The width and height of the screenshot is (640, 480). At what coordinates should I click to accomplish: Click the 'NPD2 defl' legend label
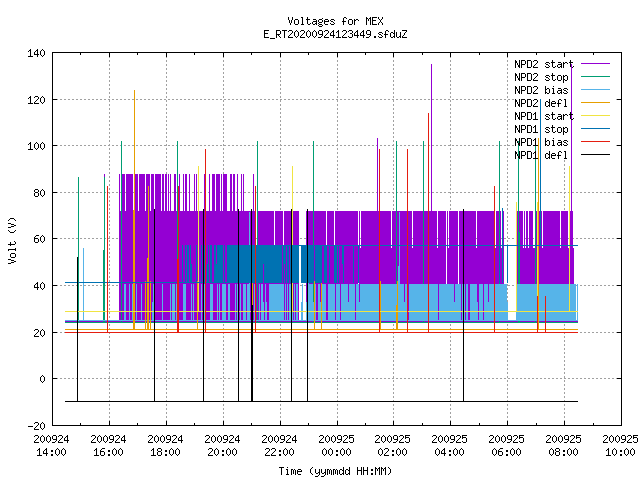coord(541,103)
